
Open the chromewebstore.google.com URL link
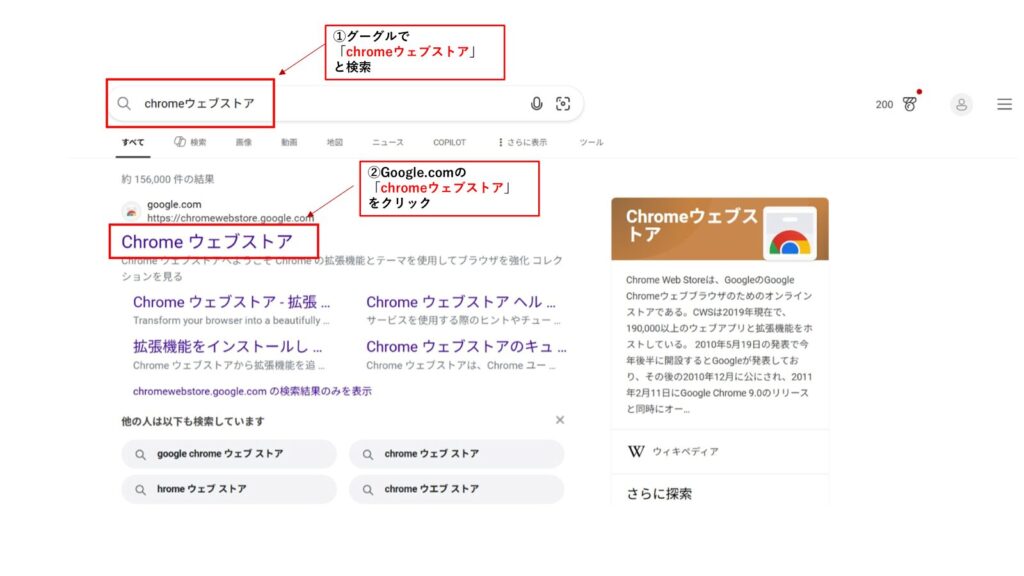231,218
